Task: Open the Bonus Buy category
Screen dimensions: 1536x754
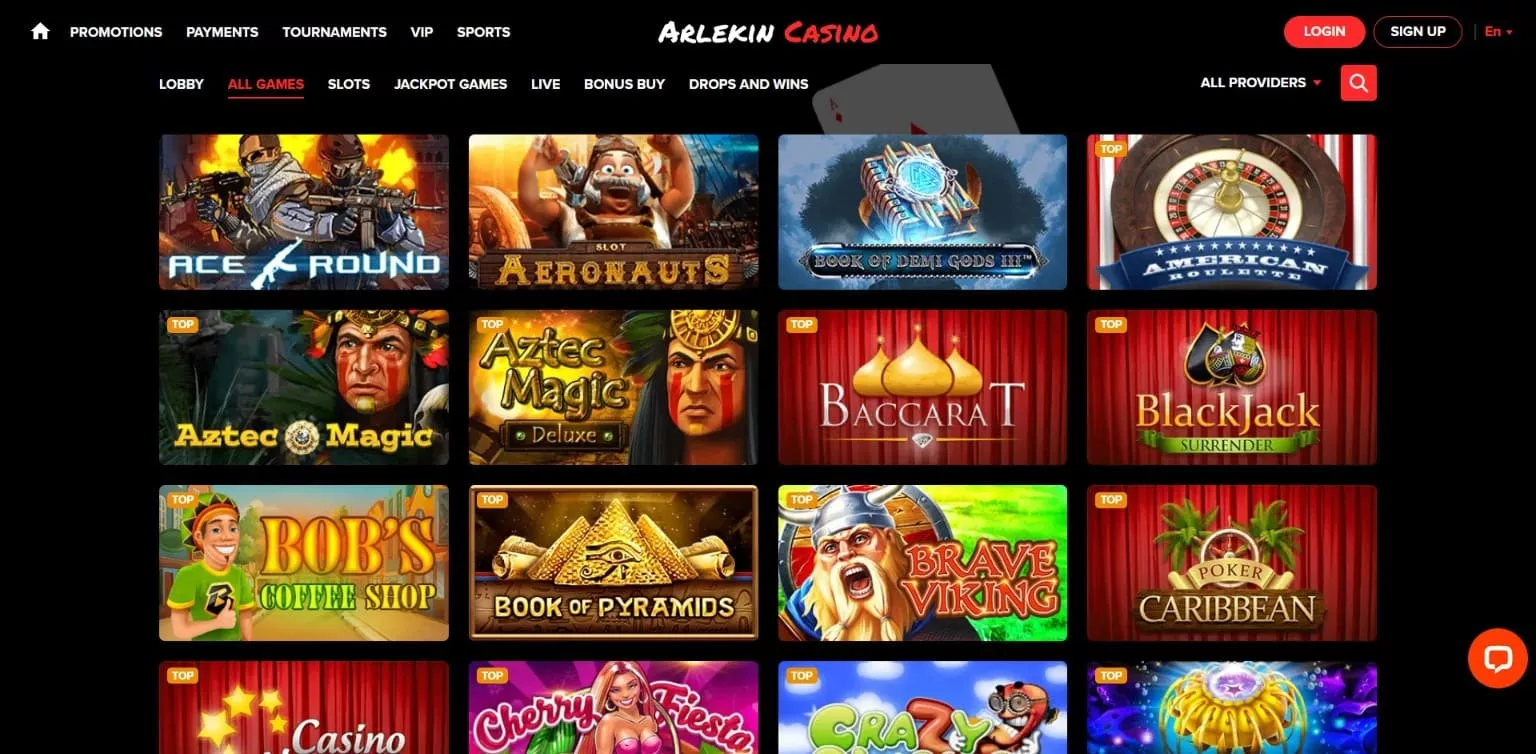Action: pyautogui.click(x=624, y=84)
